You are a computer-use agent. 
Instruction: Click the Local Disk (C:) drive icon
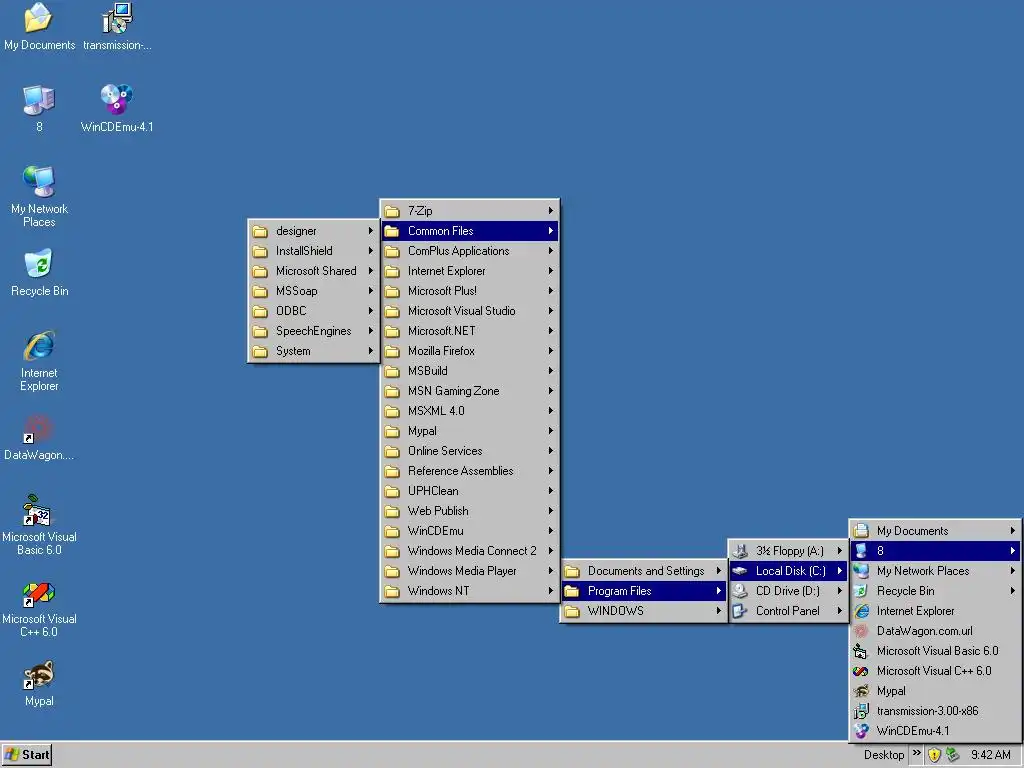point(740,571)
